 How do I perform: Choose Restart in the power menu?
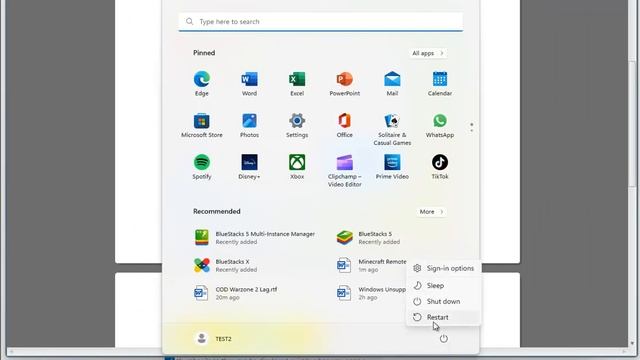pyautogui.click(x=444, y=317)
